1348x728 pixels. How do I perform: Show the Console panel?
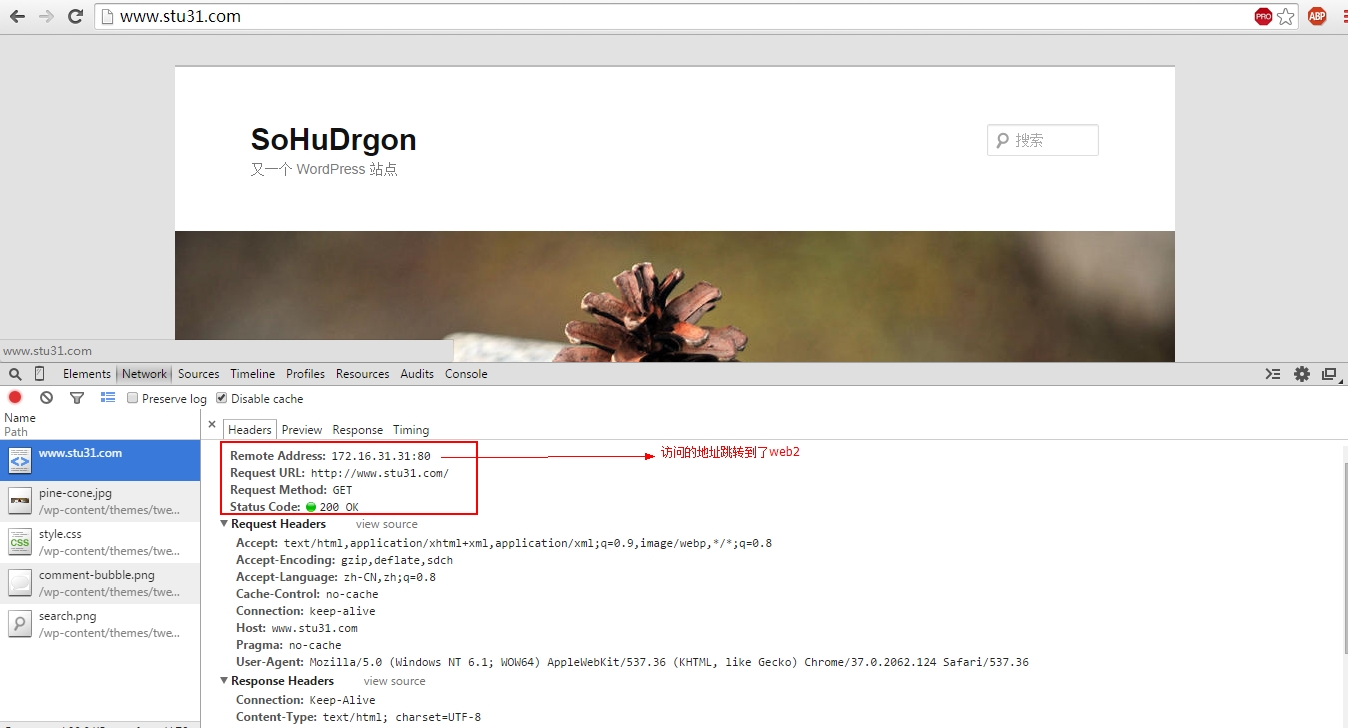[466, 374]
